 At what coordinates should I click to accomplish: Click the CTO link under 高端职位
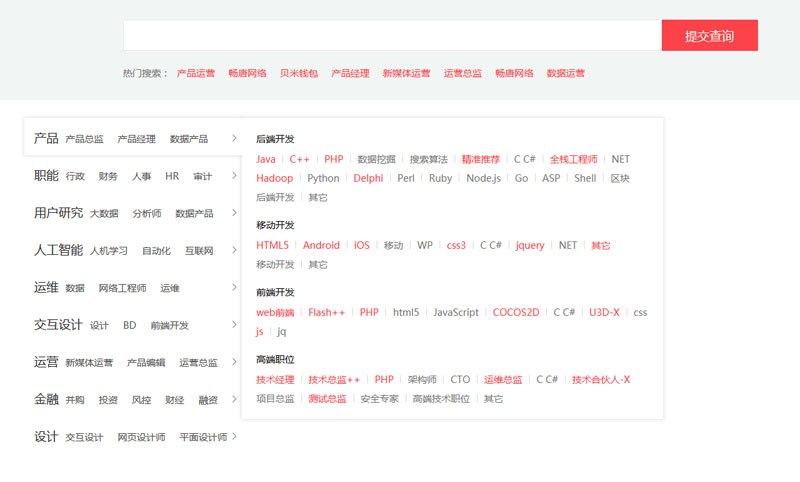[460, 379]
